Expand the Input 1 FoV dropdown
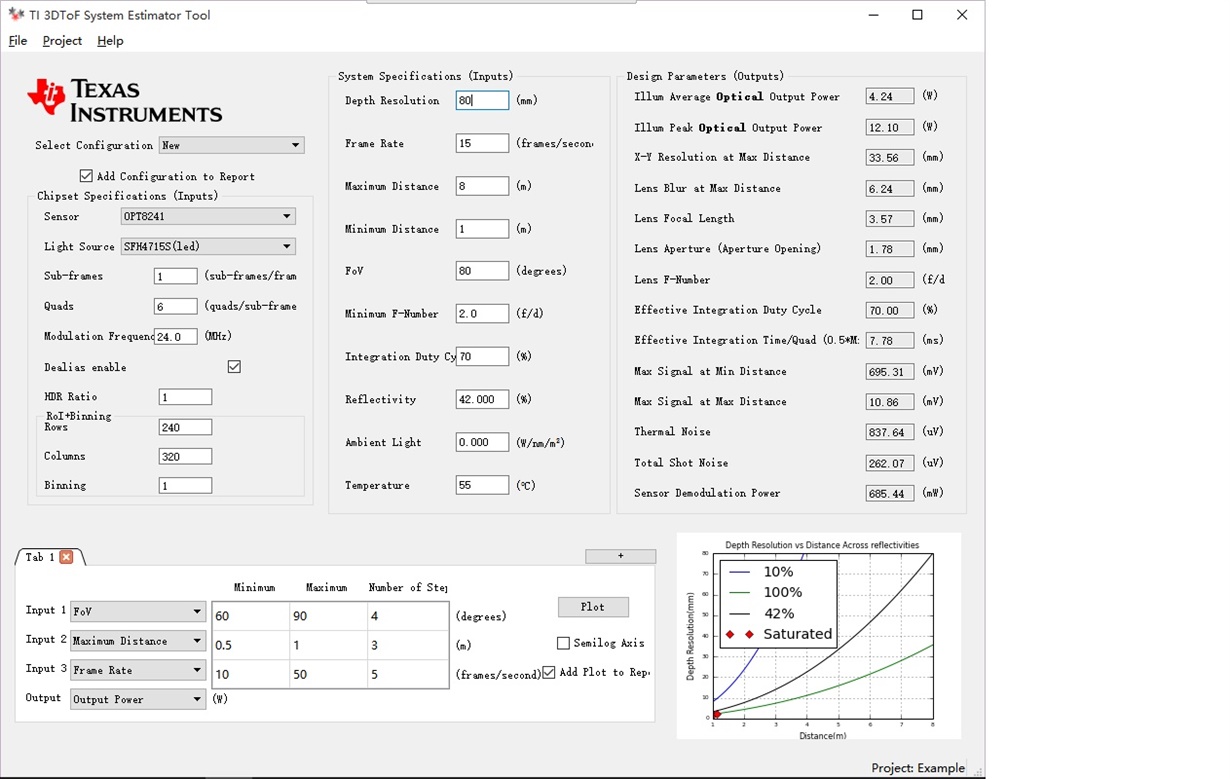 pos(138,611)
